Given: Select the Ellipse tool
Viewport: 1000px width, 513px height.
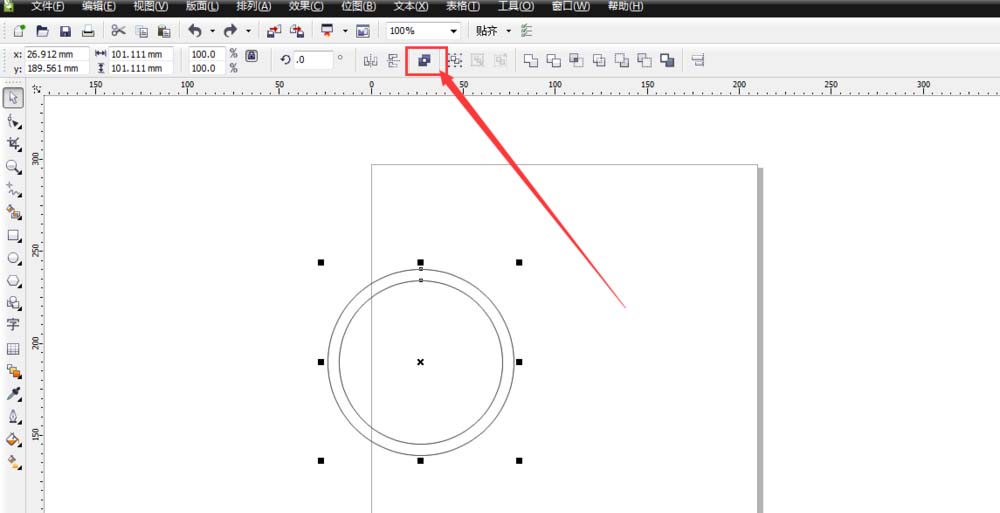Looking at the screenshot, I should pyautogui.click(x=14, y=258).
